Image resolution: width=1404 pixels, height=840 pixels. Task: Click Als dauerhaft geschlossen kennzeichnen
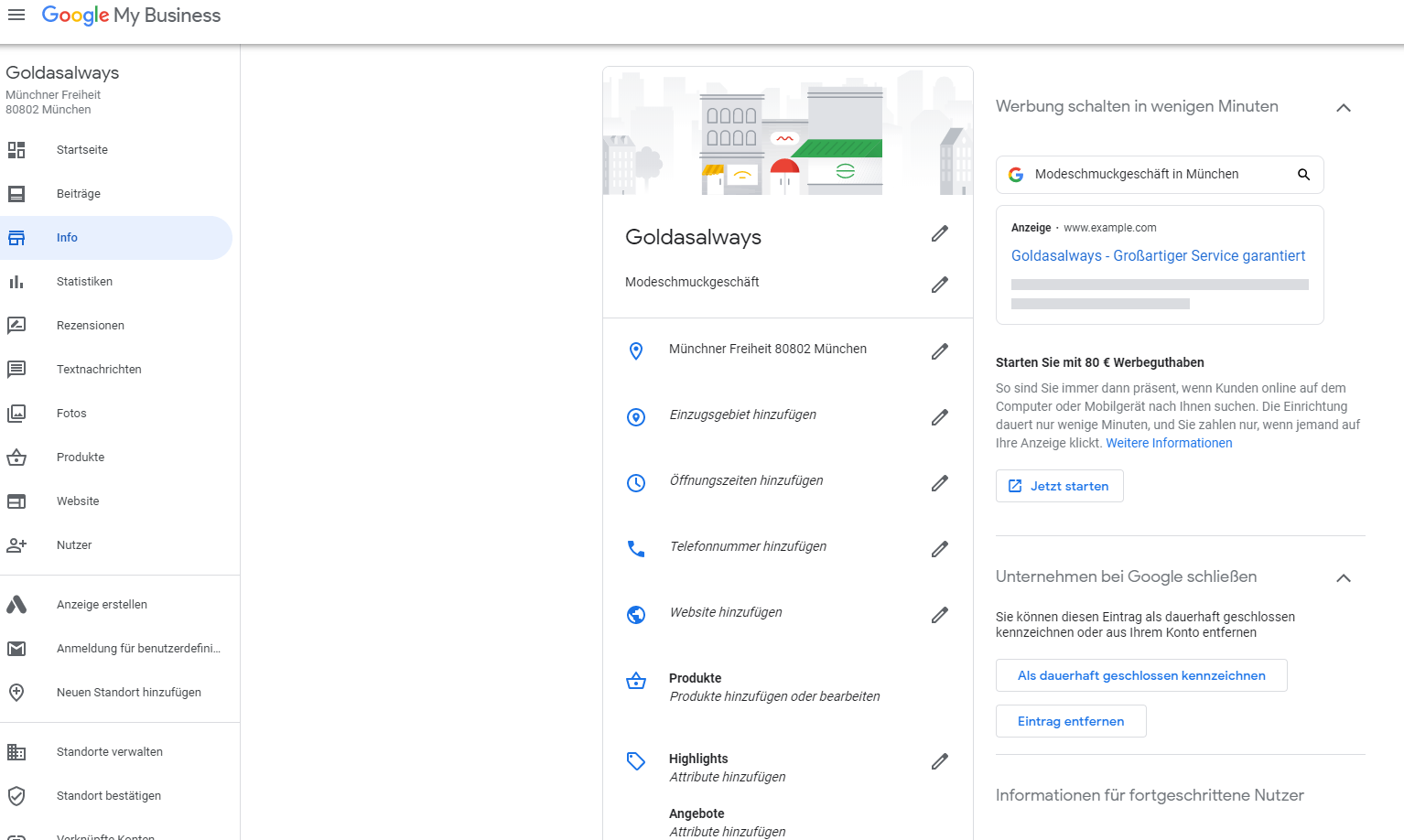click(x=1141, y=675)
